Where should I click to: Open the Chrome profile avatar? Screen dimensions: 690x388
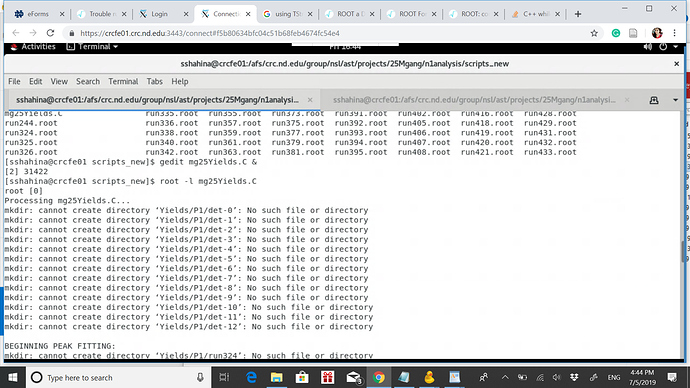tap(657, 33)
